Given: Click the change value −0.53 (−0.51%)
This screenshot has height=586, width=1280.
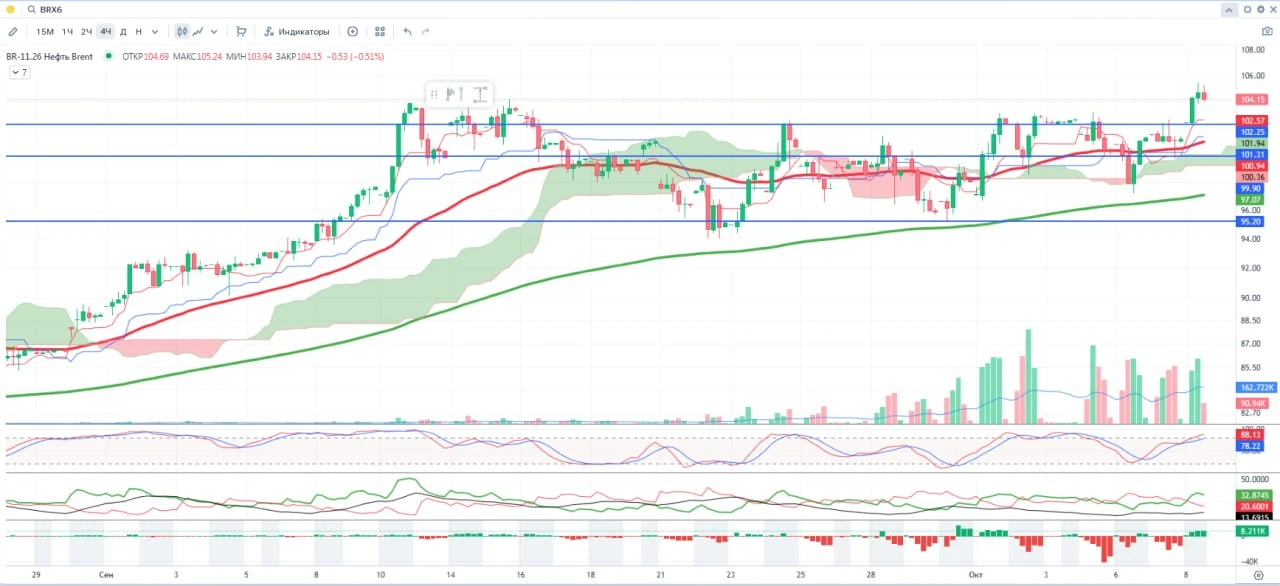Looking at the screenshot, I should [x=357, y=56].
